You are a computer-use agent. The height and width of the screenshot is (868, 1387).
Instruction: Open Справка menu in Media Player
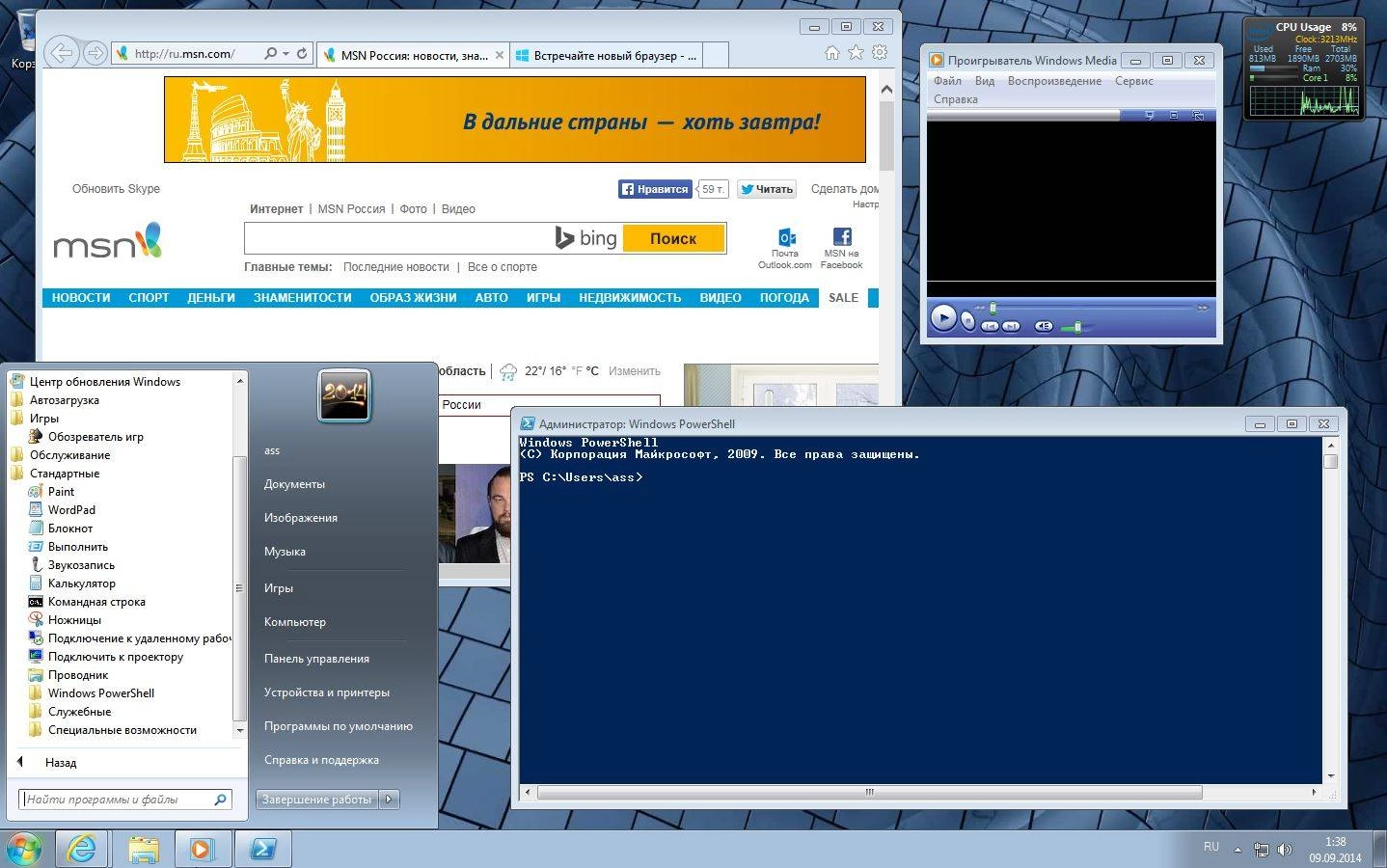pos(956,99)
